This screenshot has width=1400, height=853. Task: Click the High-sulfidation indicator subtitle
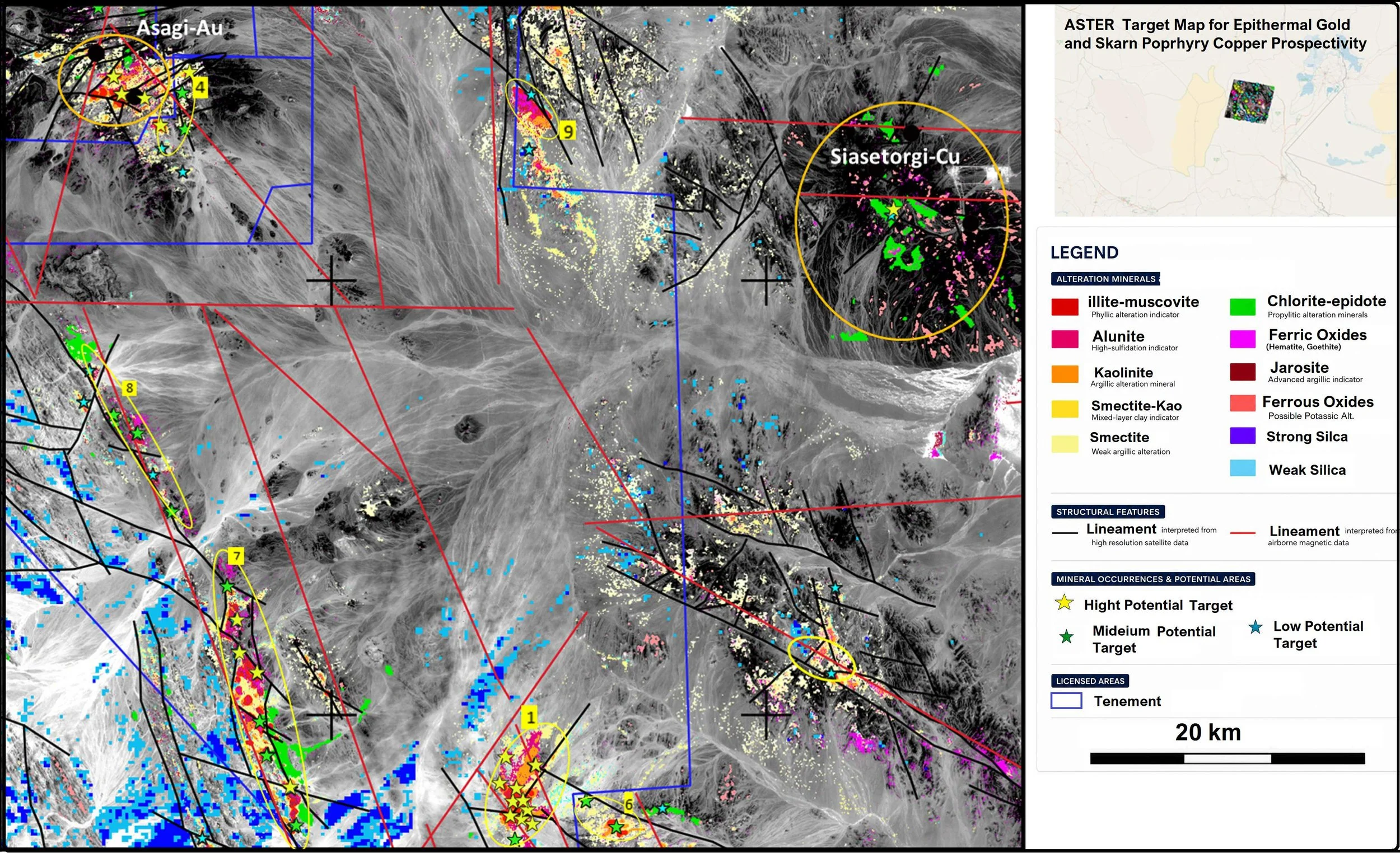pos(1135,348)
